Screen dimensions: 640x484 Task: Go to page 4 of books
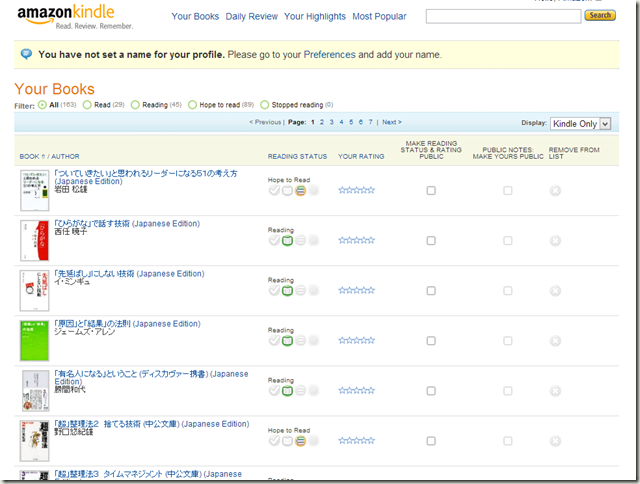click(341, 122)
